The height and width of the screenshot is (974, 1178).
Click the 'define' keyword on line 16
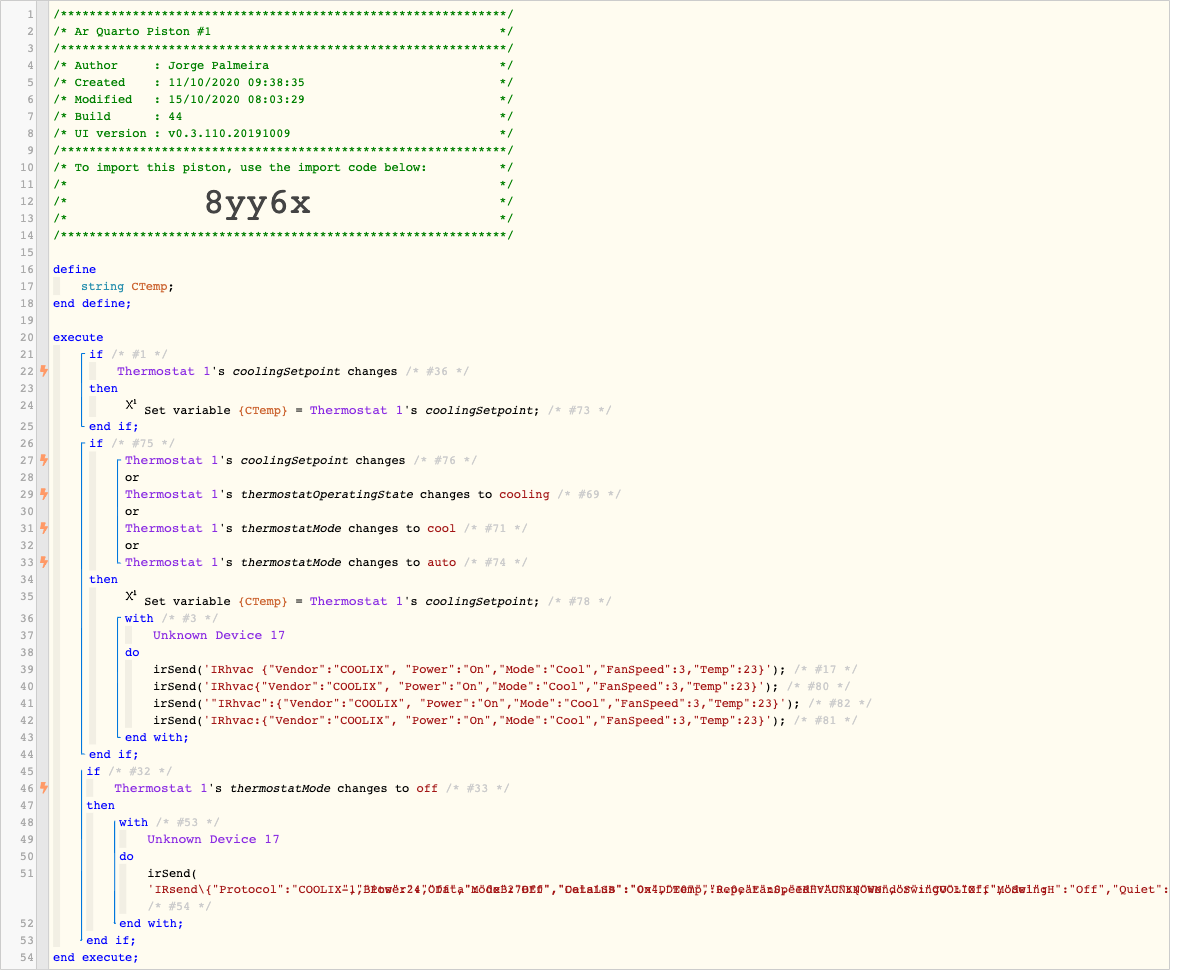coord(74,269)
